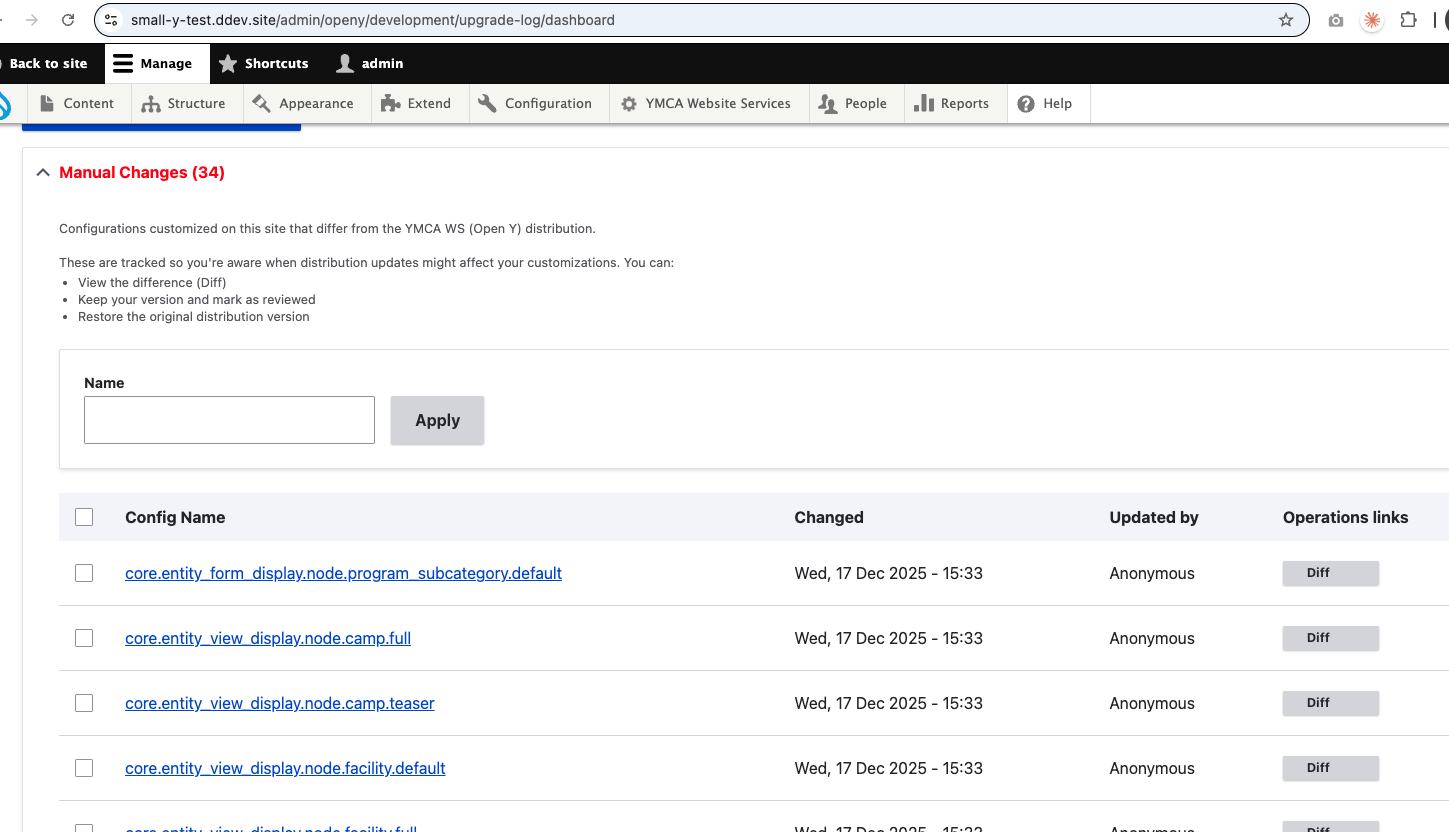Screen dimensions: 1449x832
Task: Go to the Reports menu item
Action: (x=952, y=103)
